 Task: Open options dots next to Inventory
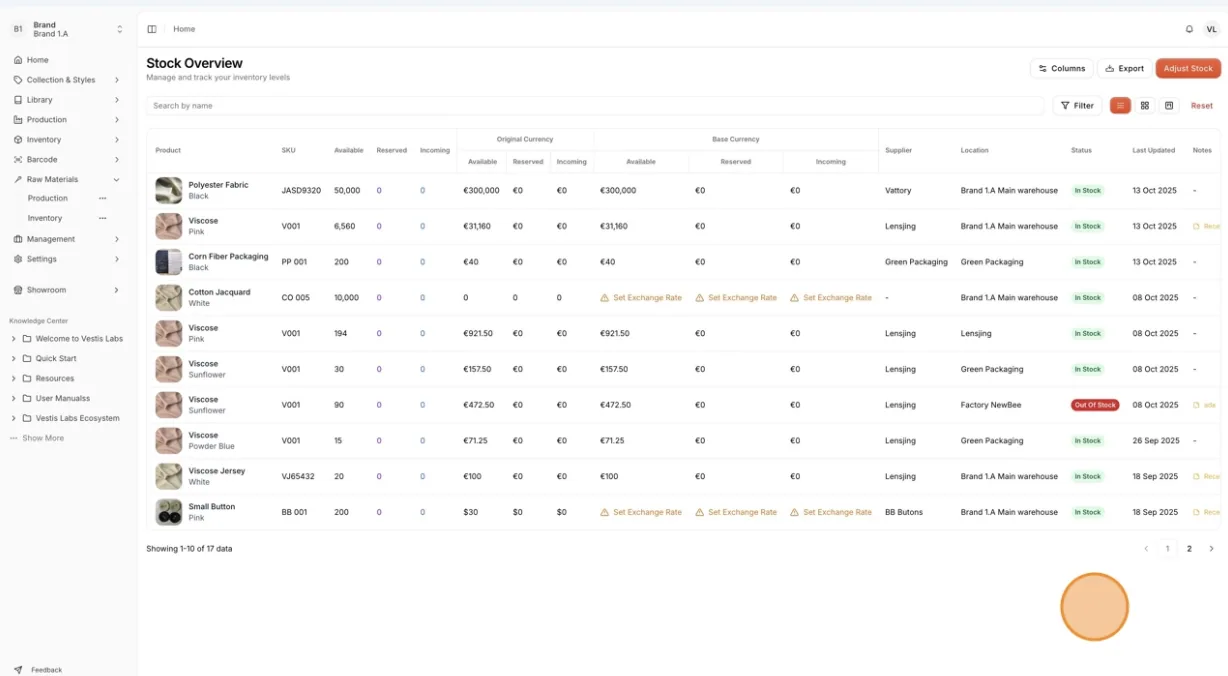[102, 218]
